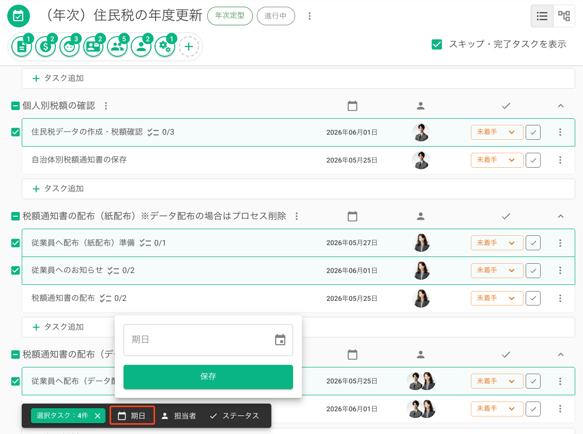Open more options beside 進行中 badge
The image size is (583, 434).
[309, 16]
